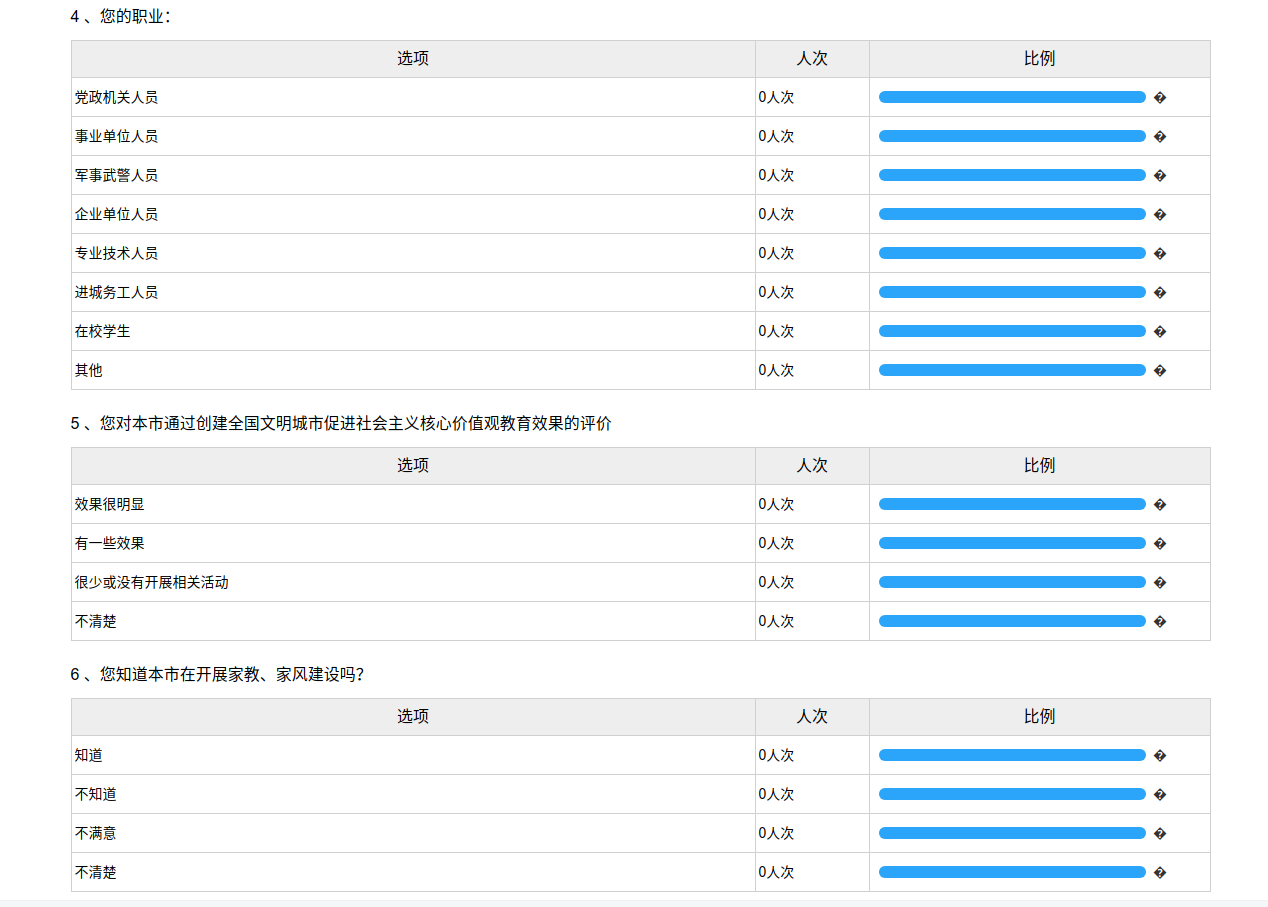Select the 军事武警人员 option text
Screen dimensions: 1268x907
[116, 175]
